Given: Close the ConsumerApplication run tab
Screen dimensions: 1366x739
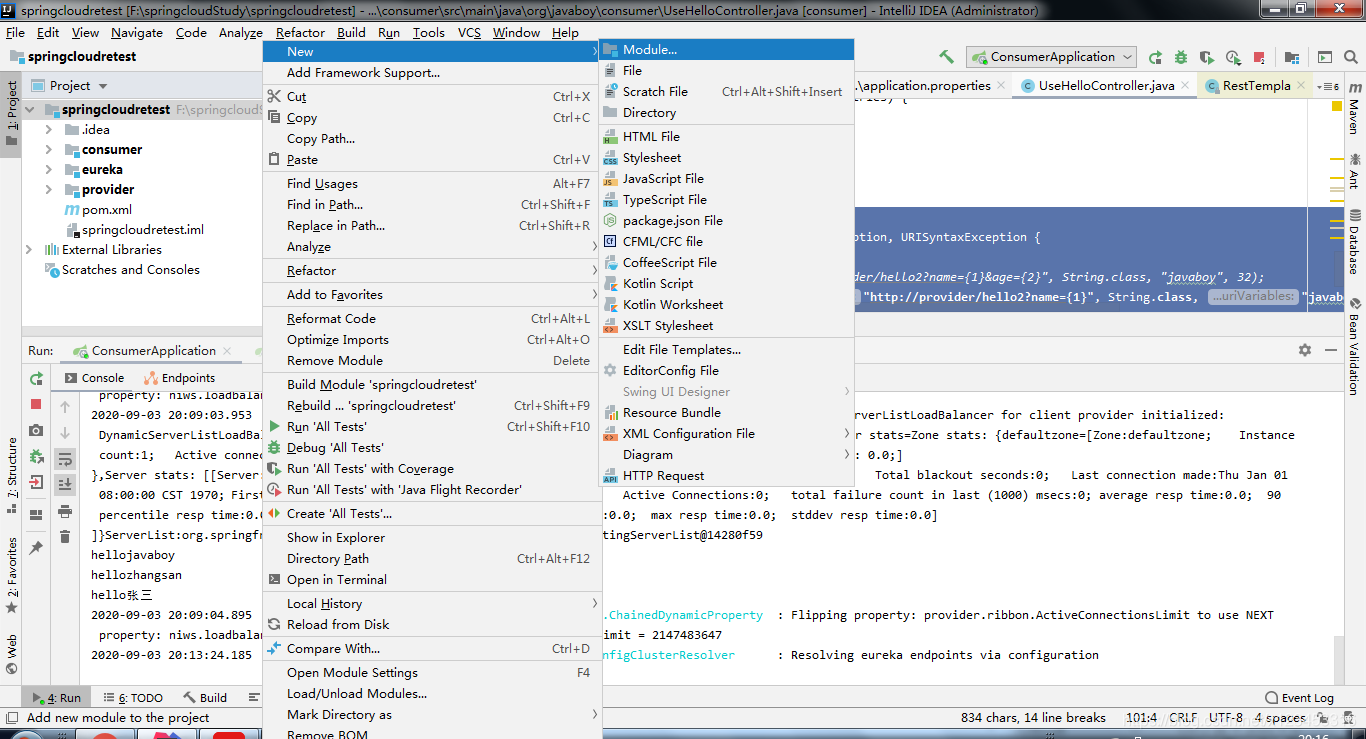Looking at the screenshot, I should point(228,351).
